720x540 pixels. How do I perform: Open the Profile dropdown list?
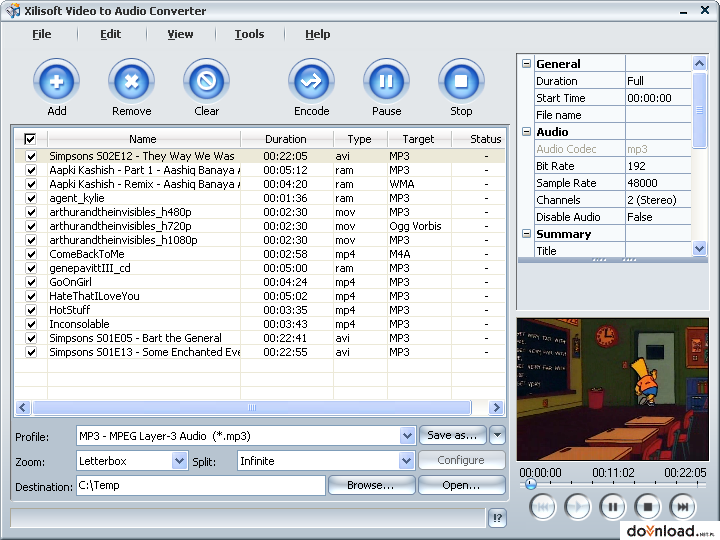[407, 436]
